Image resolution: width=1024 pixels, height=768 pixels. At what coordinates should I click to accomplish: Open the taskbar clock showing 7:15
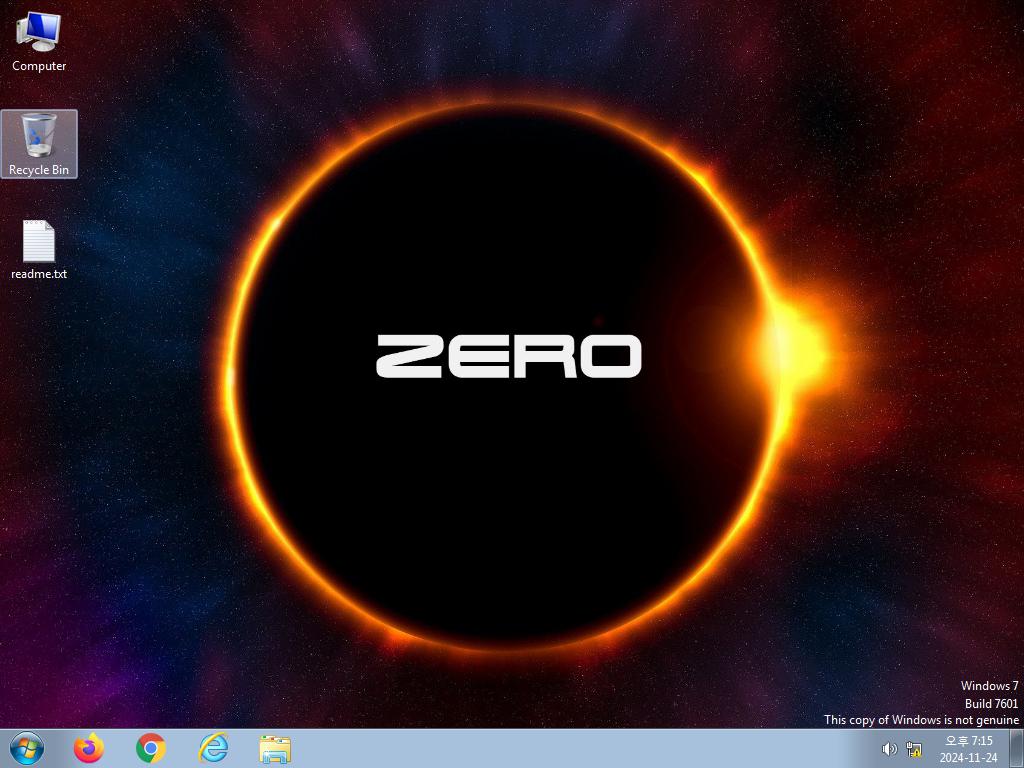coord(968,749)
